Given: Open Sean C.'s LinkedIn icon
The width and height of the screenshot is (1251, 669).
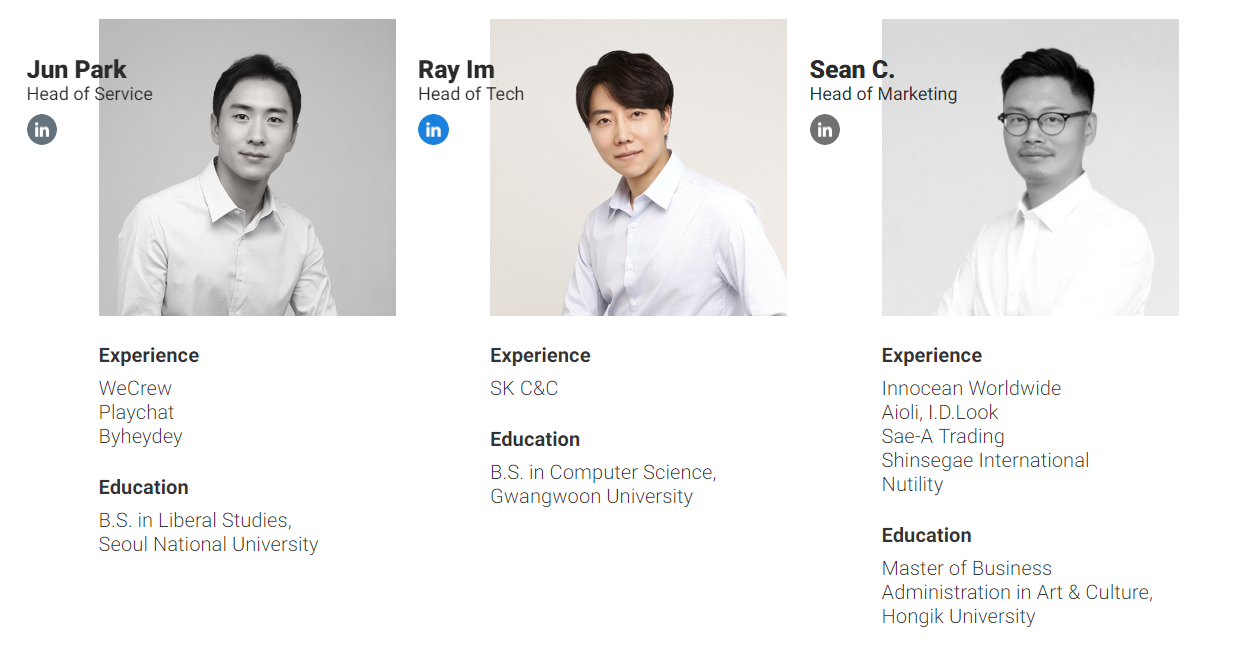Looking at the screenshot, I should pyautogui.click(x=825, y=129).
